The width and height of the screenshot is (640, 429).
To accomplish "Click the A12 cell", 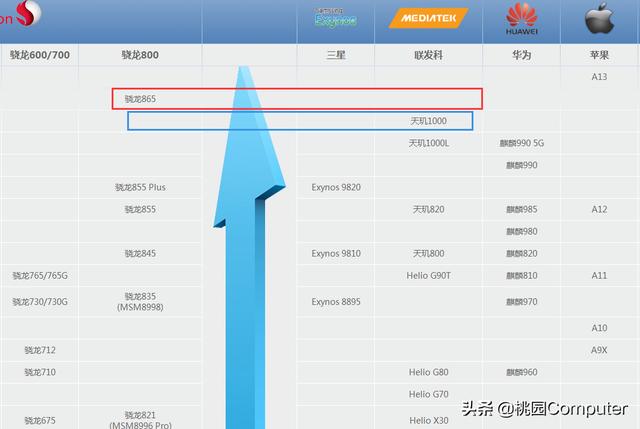I will point(599,209).
